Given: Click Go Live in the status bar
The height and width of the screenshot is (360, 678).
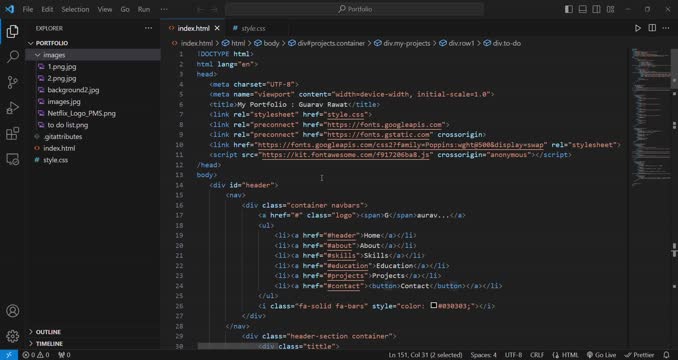Looking at the screenshot, I should 601,355.
